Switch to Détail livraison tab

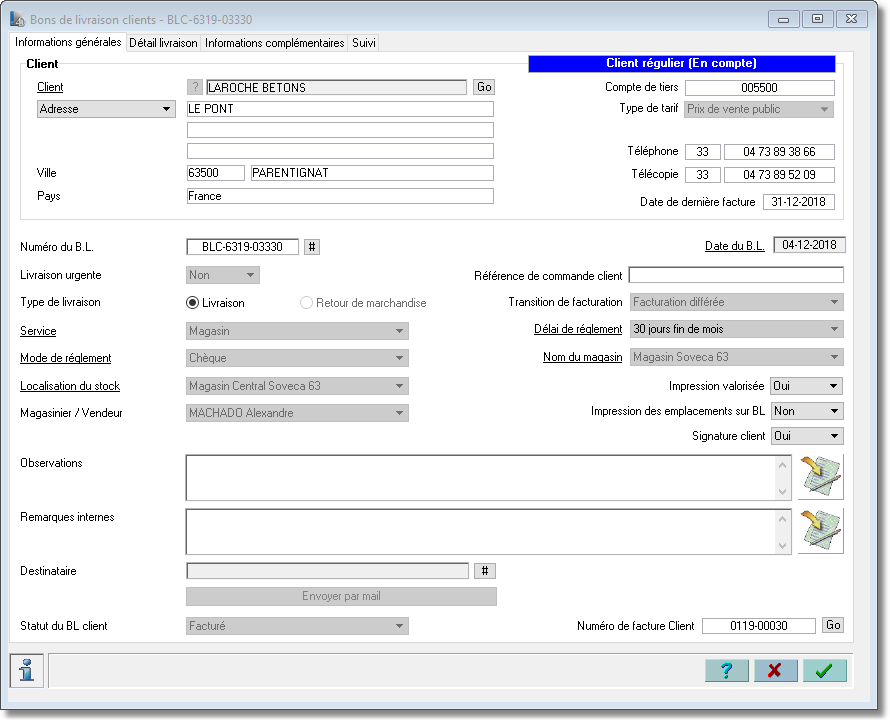click(163, 43)
